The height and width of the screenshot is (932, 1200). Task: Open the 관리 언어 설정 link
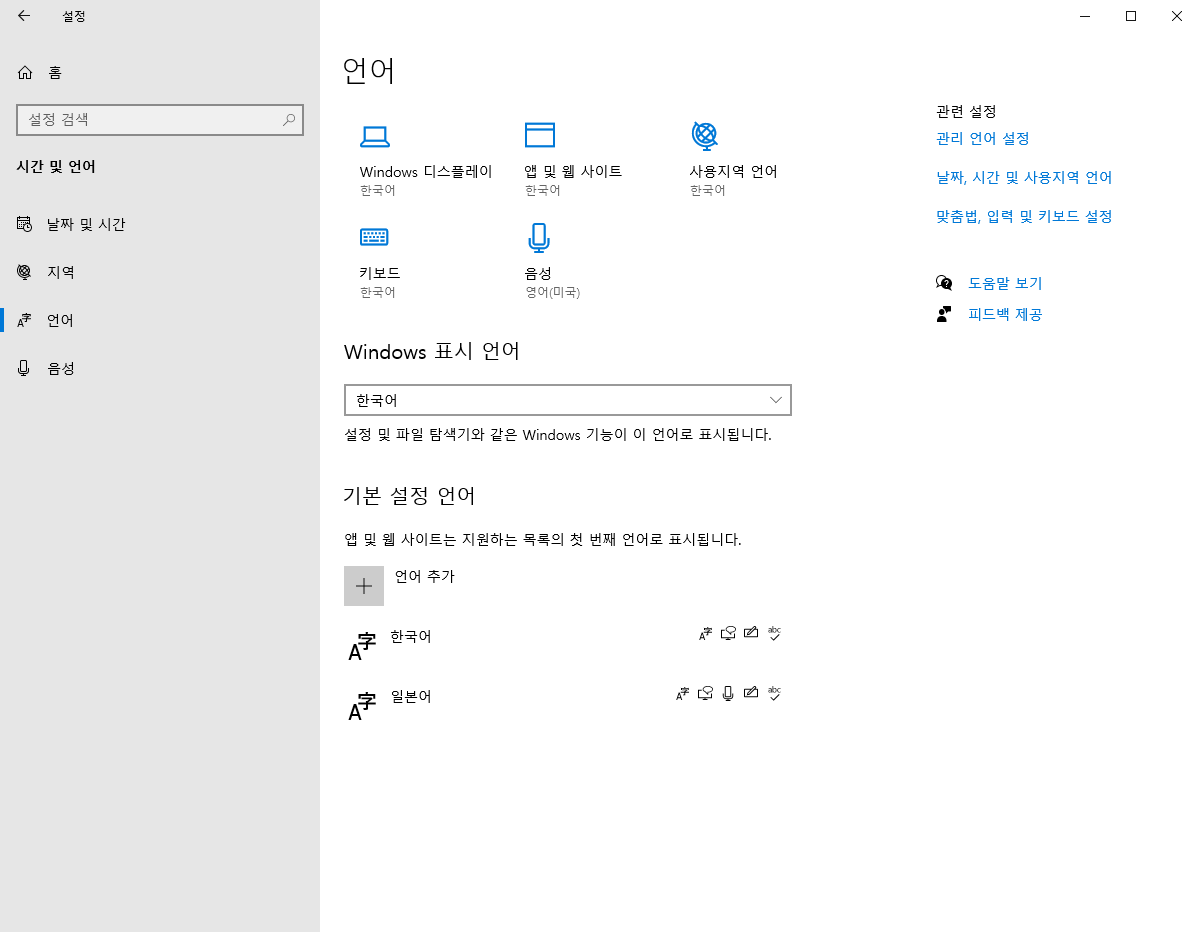[982, 138]
